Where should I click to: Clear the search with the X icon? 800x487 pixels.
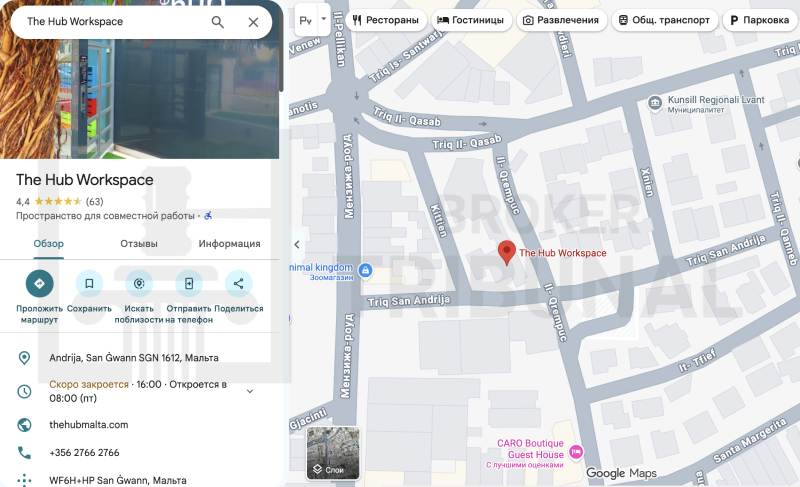click(x=253, y=22)
